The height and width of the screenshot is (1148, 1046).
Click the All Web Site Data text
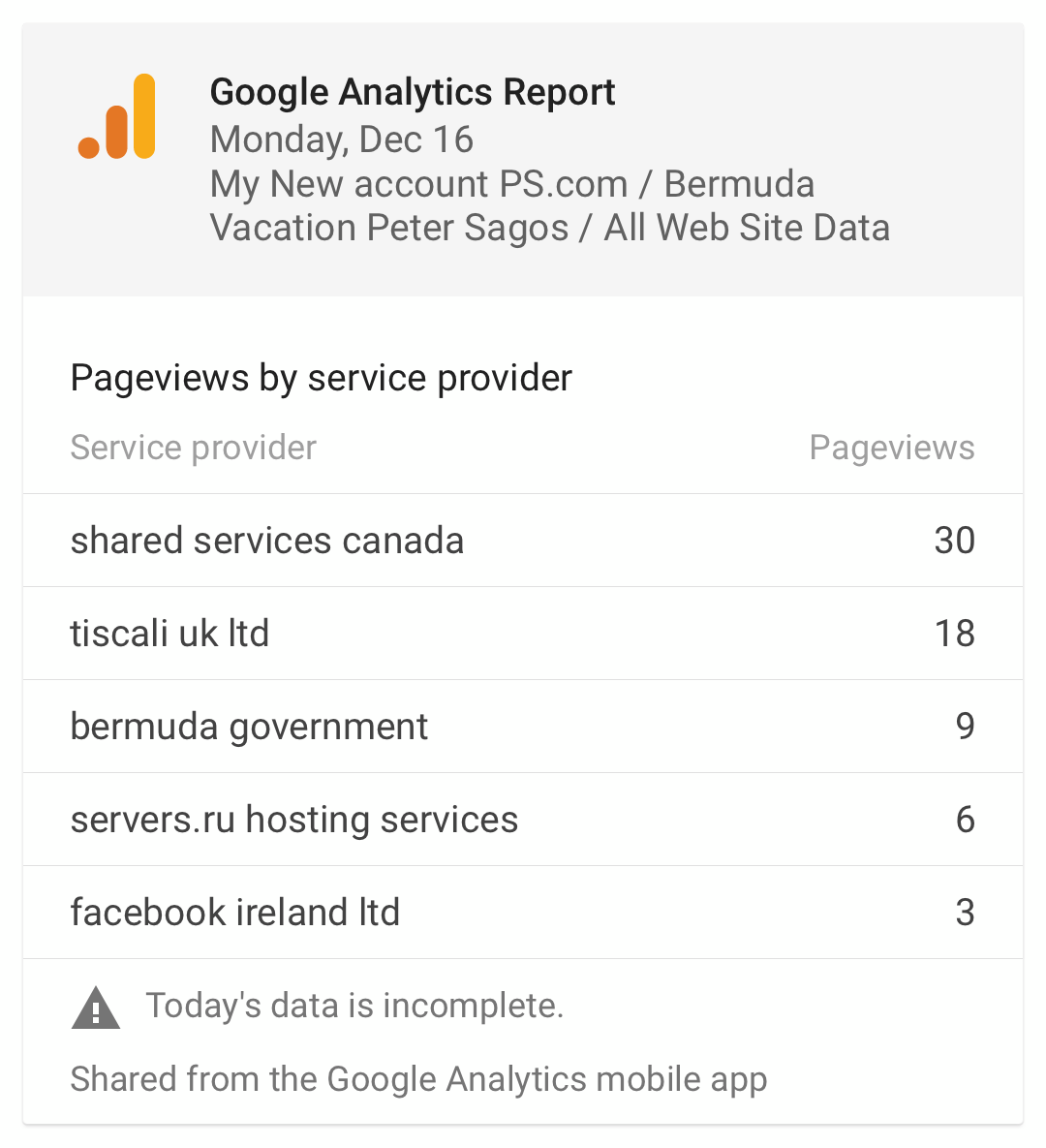tap(747, 228)
